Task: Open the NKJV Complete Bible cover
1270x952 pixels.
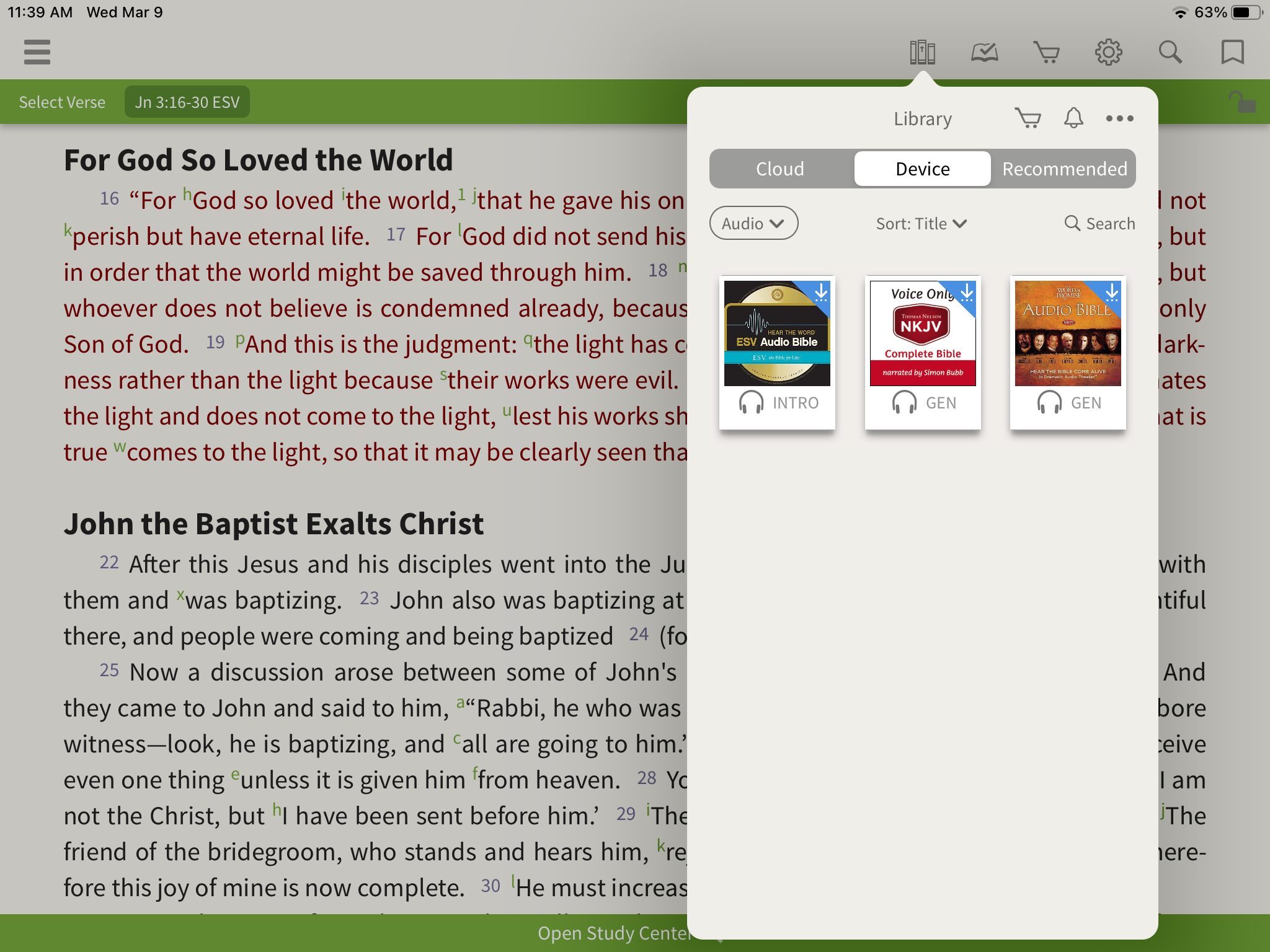Action: tap(923, 333)
